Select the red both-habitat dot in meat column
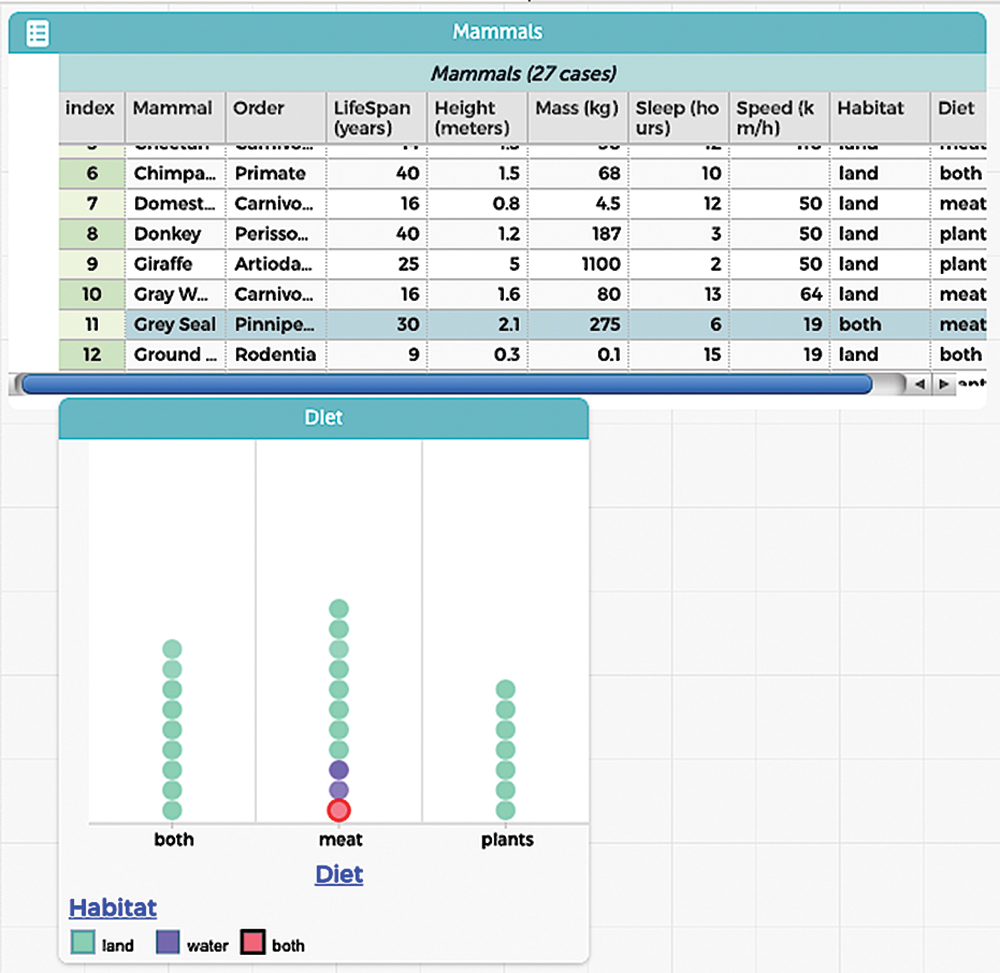 coord(340,810)
